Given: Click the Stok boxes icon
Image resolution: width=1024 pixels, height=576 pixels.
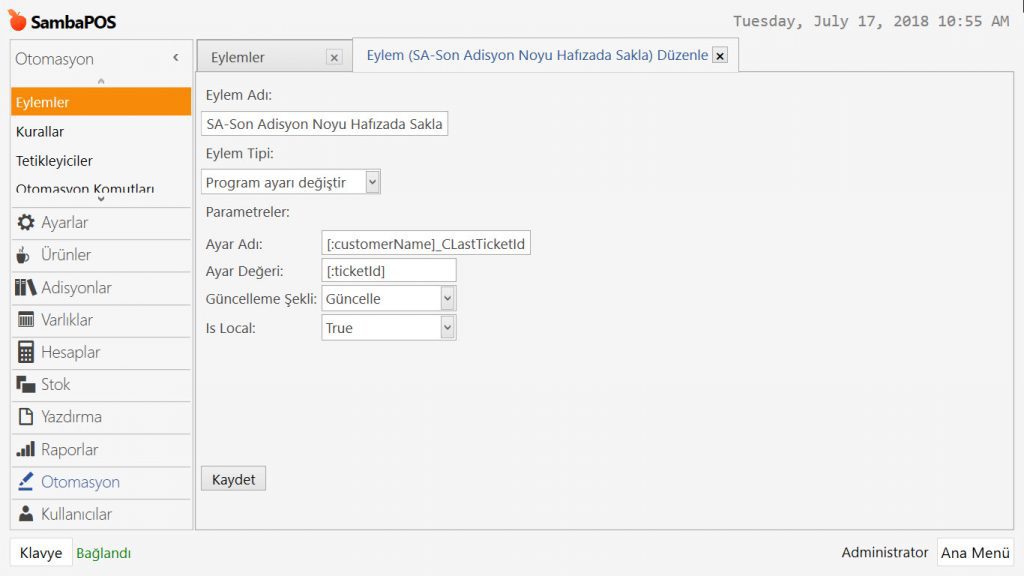Looking at the screenshot, I should (x=26, y=385).
